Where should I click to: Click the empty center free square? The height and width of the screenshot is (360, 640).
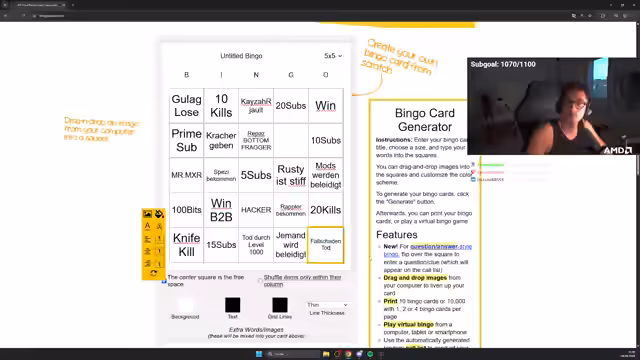point(291,140)
